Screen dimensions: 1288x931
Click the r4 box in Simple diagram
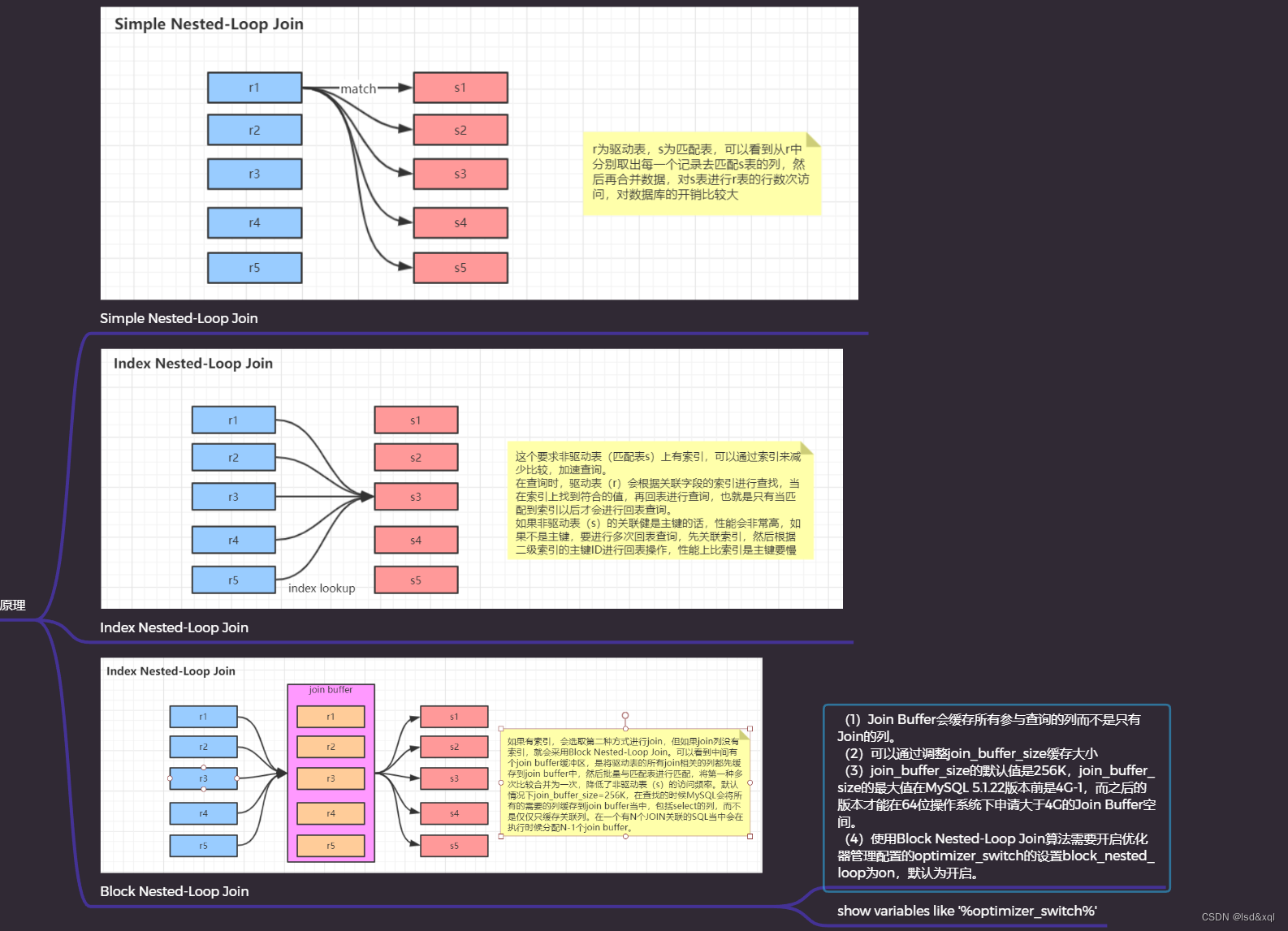[254, 222]
